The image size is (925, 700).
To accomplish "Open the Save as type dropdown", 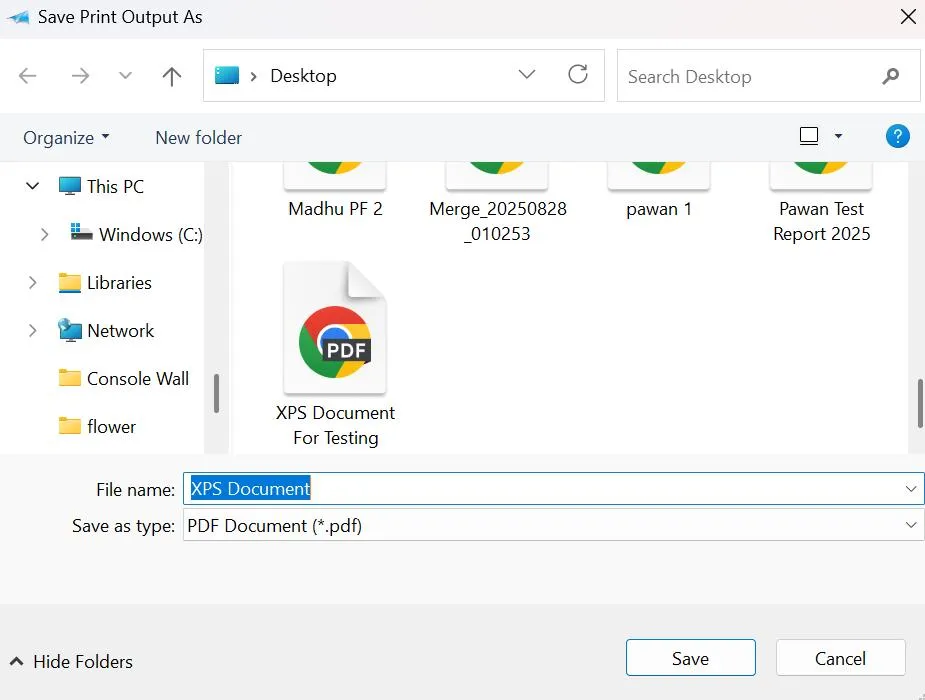I will pos(911,525).
